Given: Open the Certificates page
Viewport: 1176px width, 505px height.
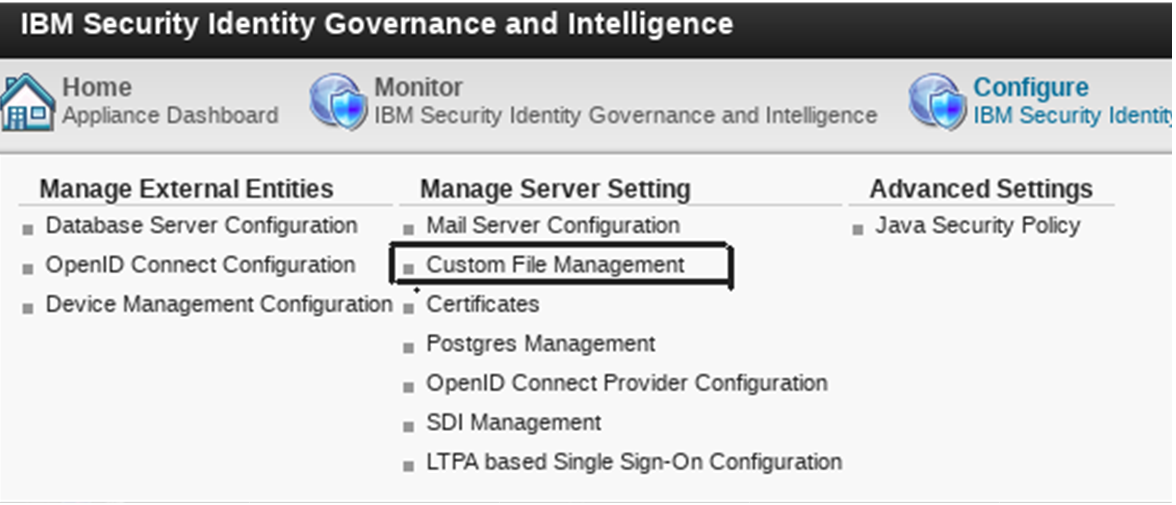Looking at the screenshot, I should [x=482, y=304].
